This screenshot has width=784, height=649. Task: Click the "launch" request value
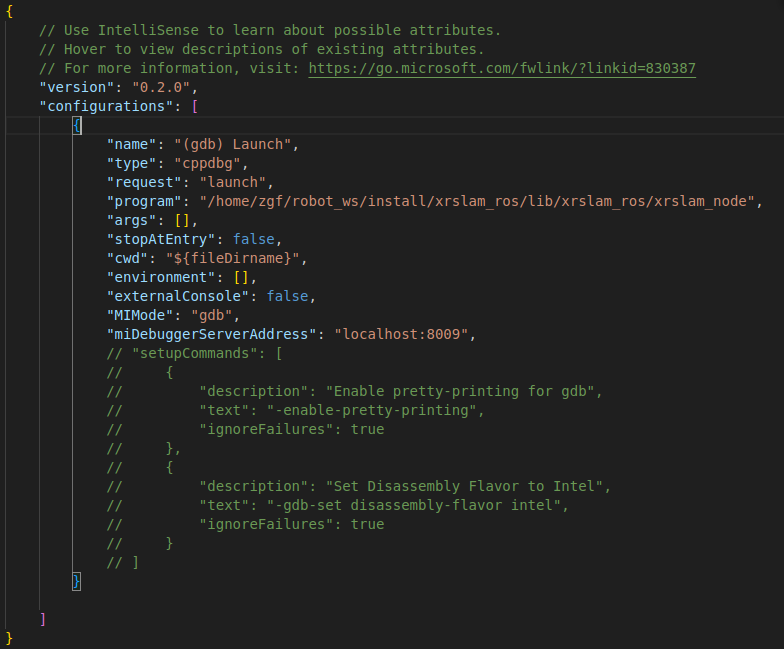[232, 182]
